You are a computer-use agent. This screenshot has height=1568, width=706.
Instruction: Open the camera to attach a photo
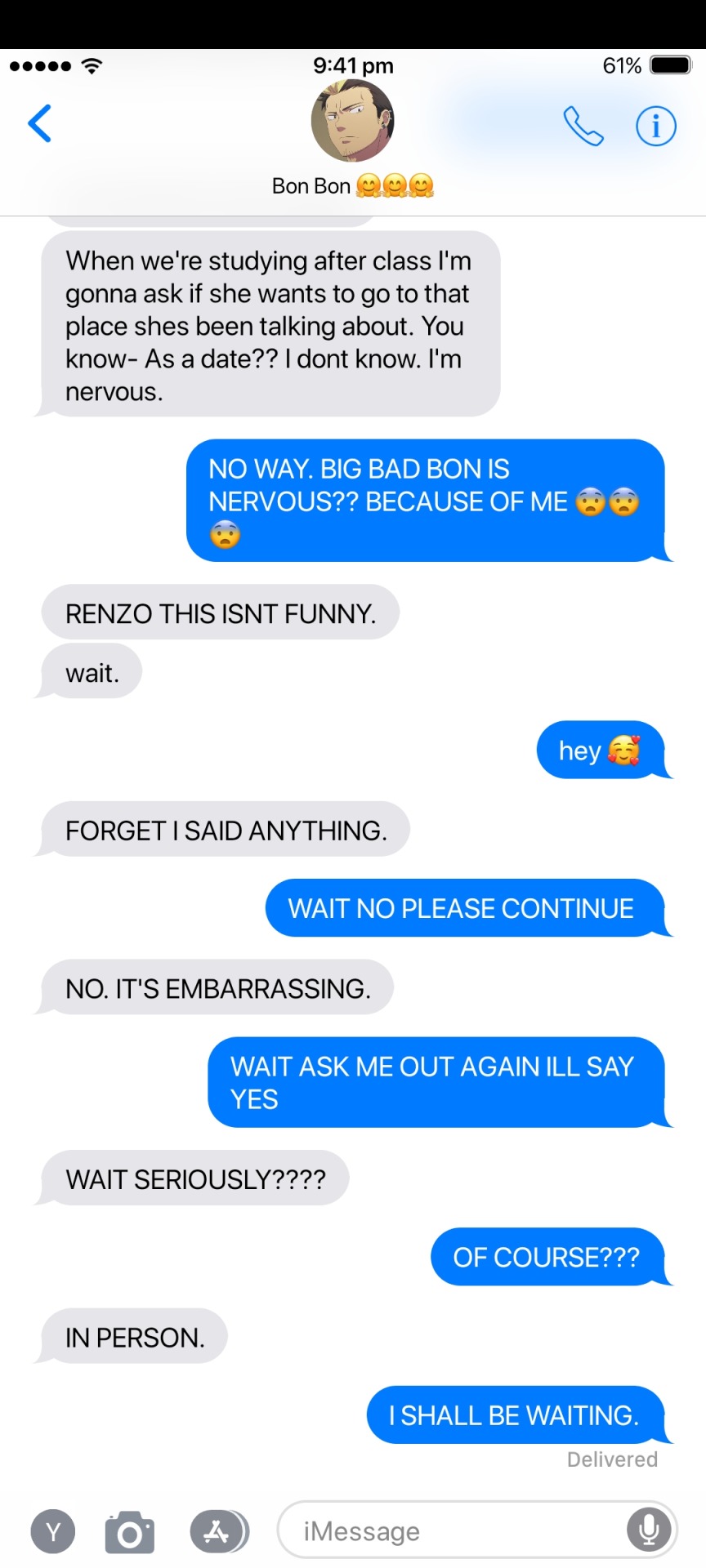[130, 1531]
